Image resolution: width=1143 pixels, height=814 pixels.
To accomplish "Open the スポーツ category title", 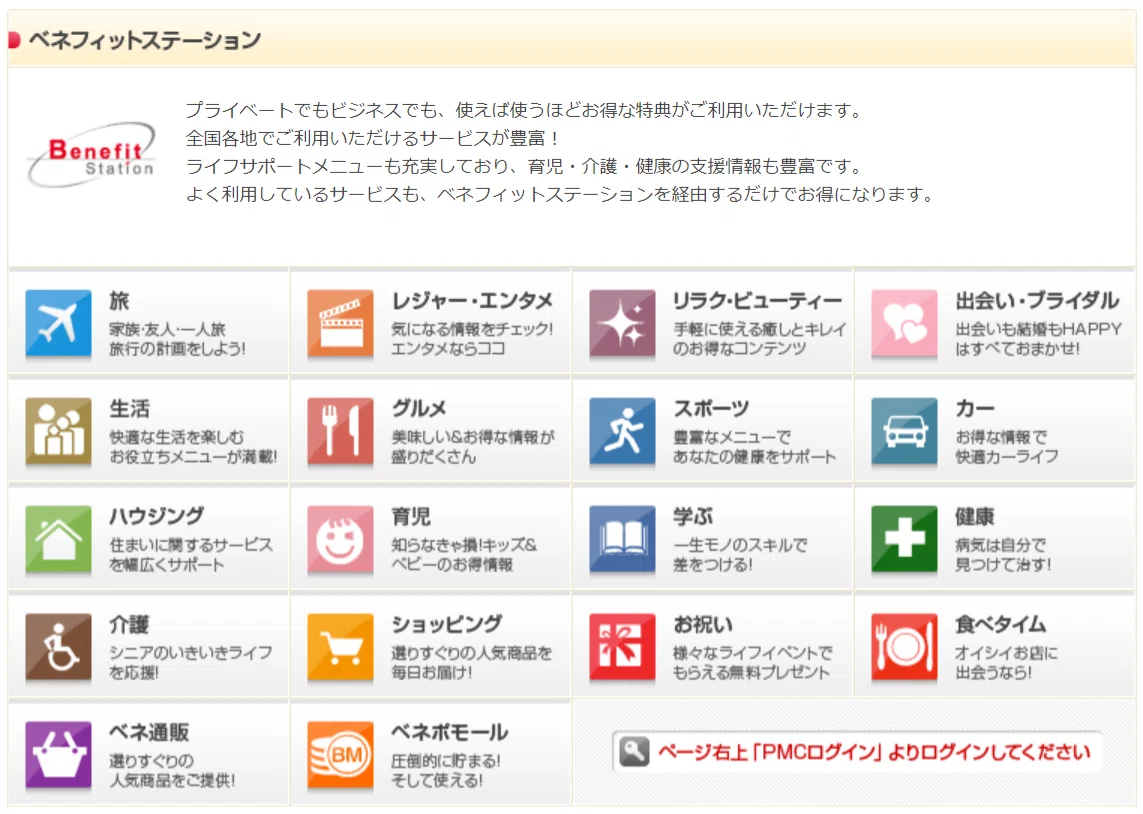I will tap(711, 408).
